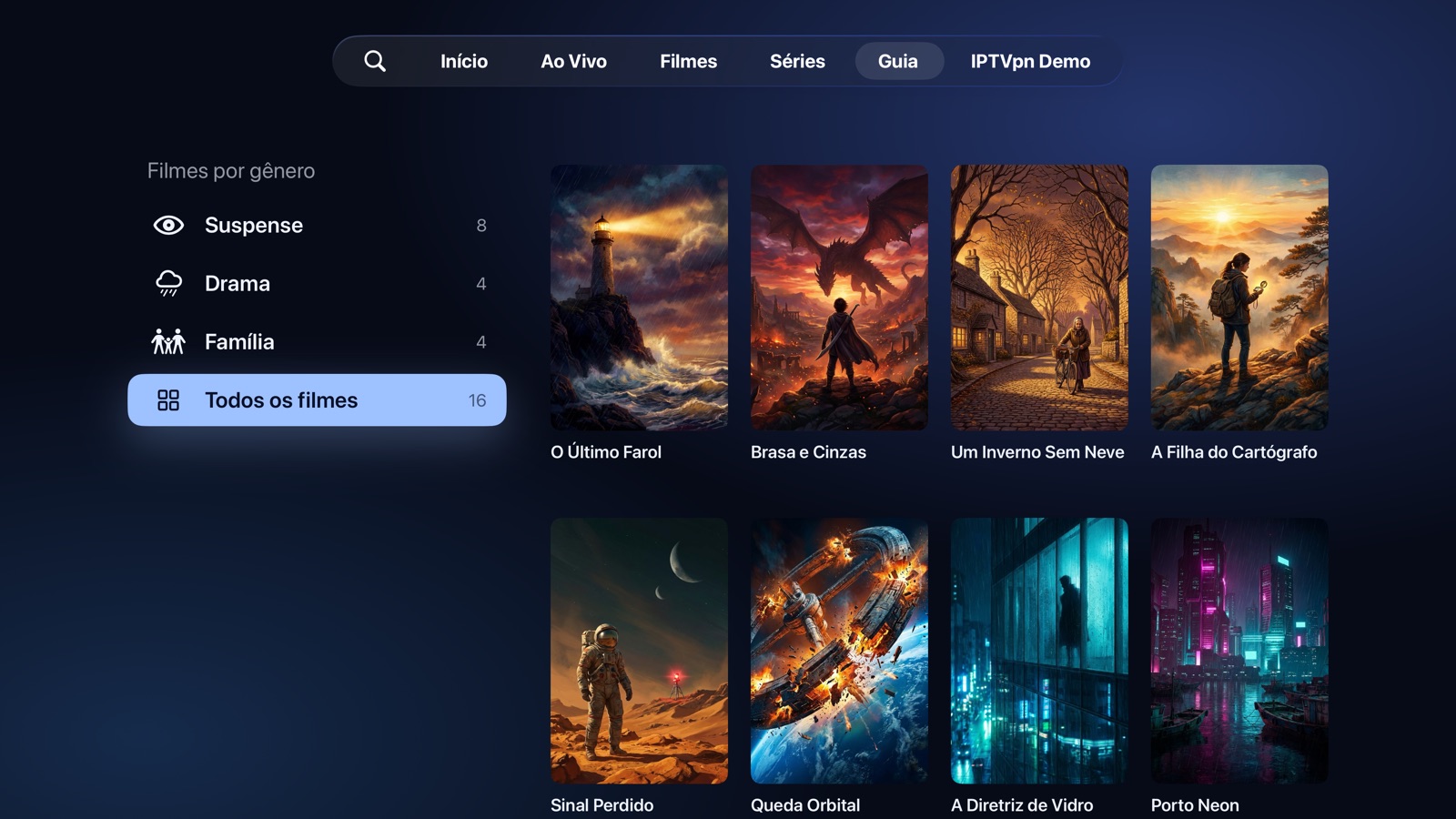Open search with the magnifying glass icon
Viewport: 1456px width, 819px height.
(x=375, y=61)
